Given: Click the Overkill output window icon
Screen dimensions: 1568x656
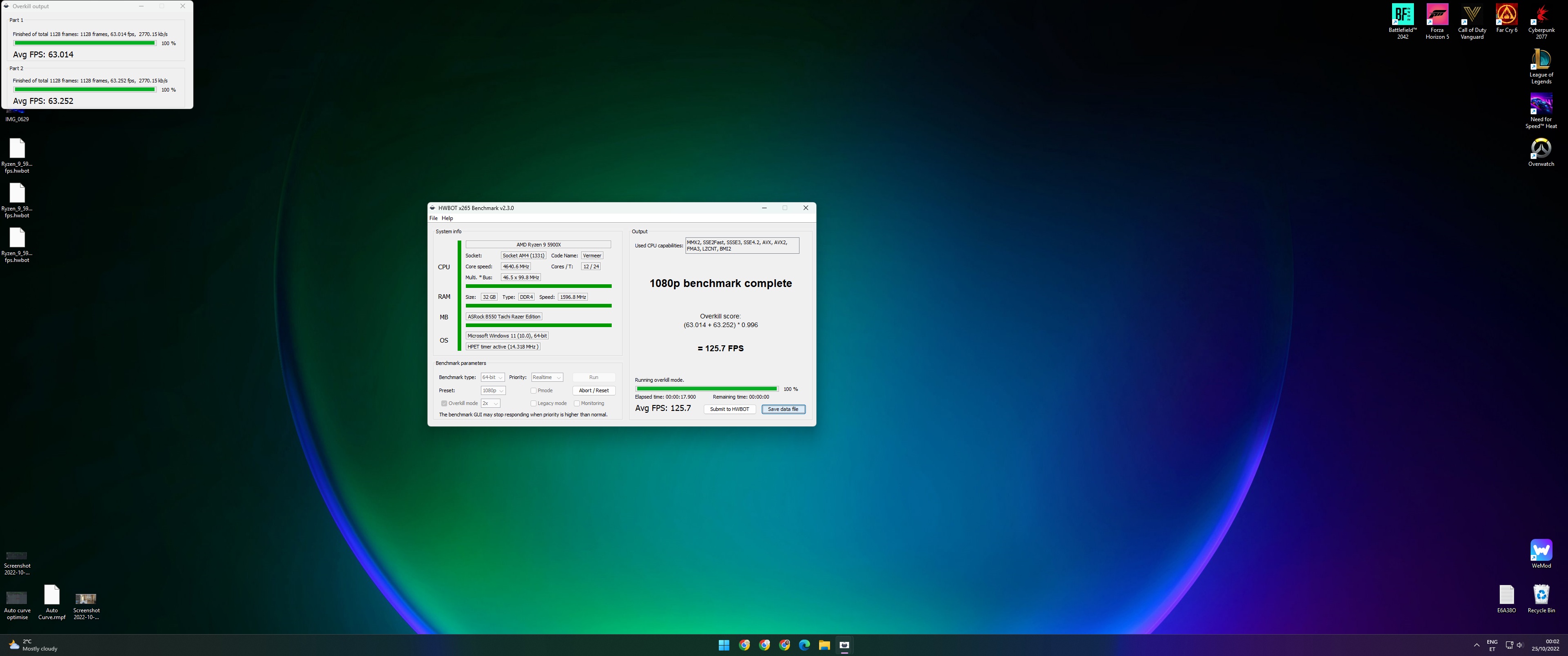Looking at the screenshot, I should (x=7, y=6).
